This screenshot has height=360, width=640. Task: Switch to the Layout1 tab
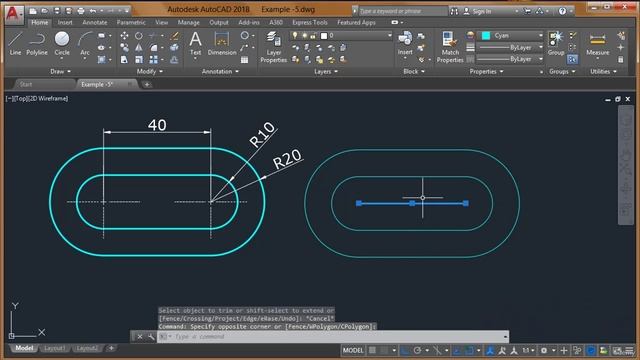coord(54,348)
